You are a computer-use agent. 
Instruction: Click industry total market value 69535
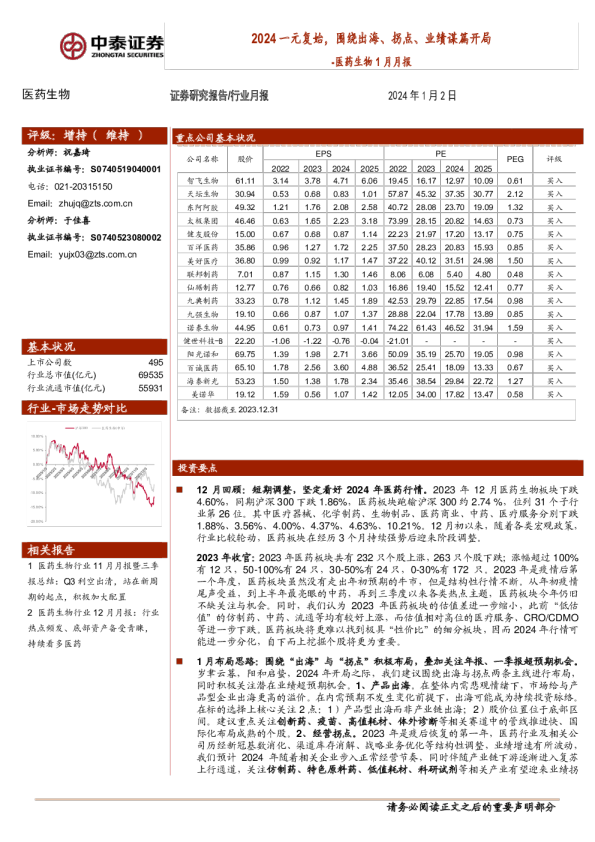(x=151, y=375)
